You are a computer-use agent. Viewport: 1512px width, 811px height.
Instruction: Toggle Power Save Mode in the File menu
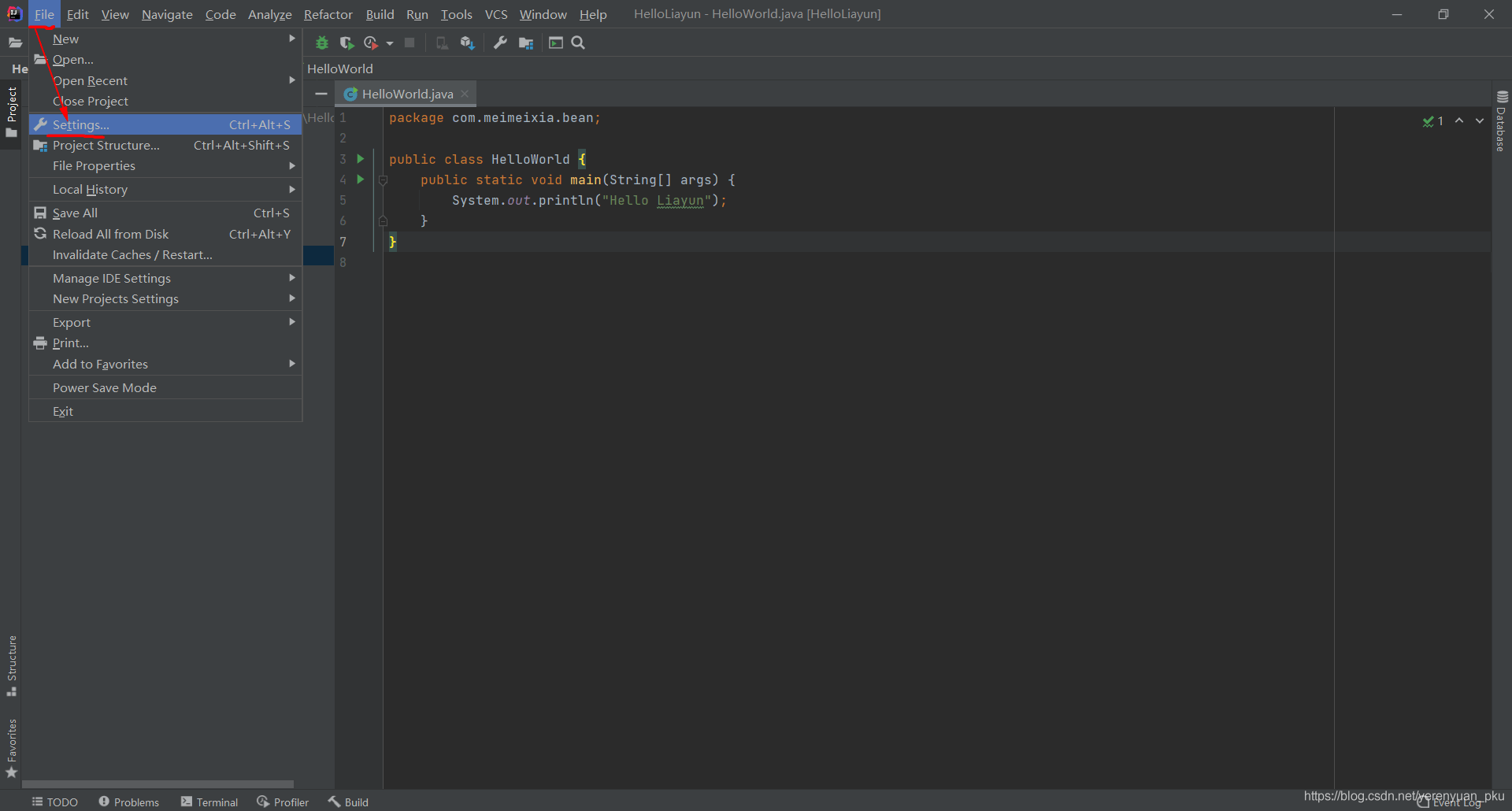tap(105, 387)
